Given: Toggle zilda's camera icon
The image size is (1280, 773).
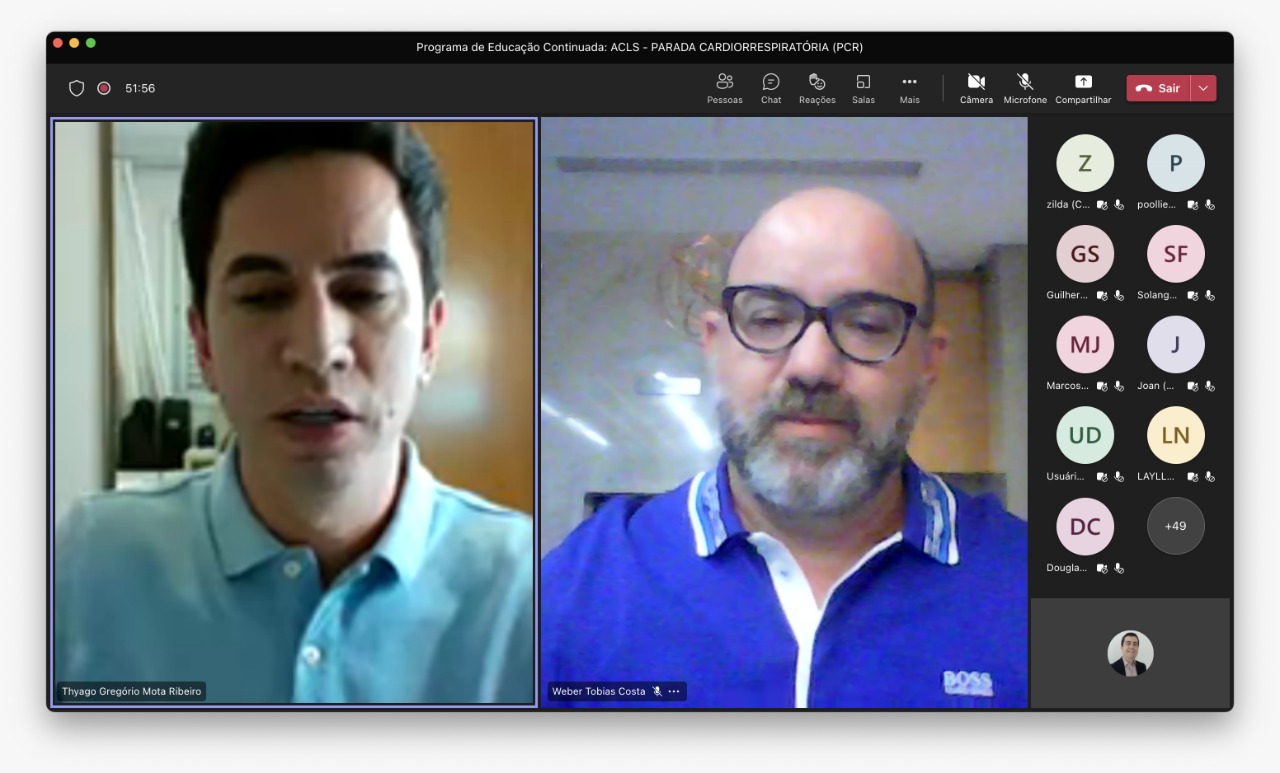Looking at the screenshot, I should [1102, 204].
